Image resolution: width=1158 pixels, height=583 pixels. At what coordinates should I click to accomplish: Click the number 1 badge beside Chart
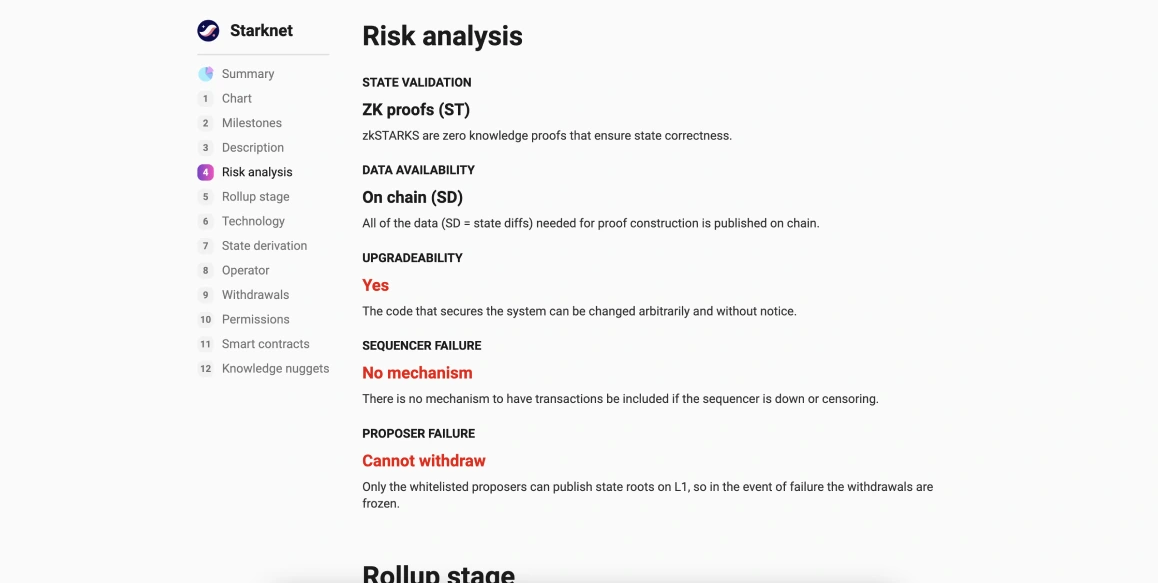tap(205, 99)
